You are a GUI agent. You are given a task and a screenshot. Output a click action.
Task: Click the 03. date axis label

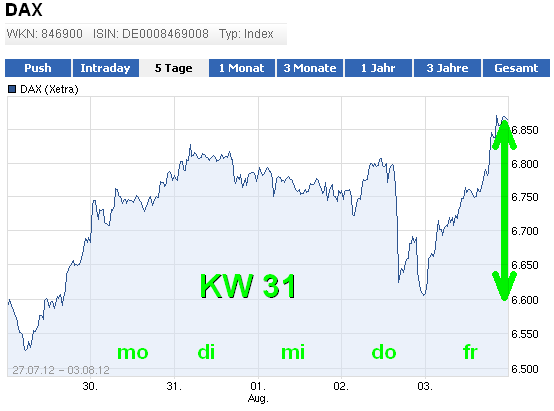[425, 386]
